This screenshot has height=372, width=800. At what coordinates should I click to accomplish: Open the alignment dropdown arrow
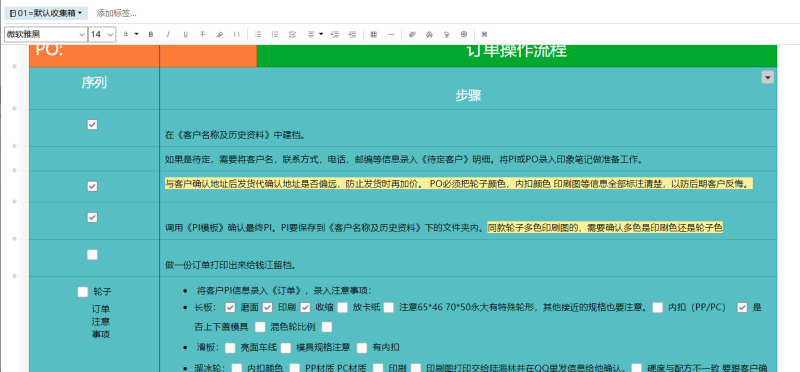coord(321,34)
